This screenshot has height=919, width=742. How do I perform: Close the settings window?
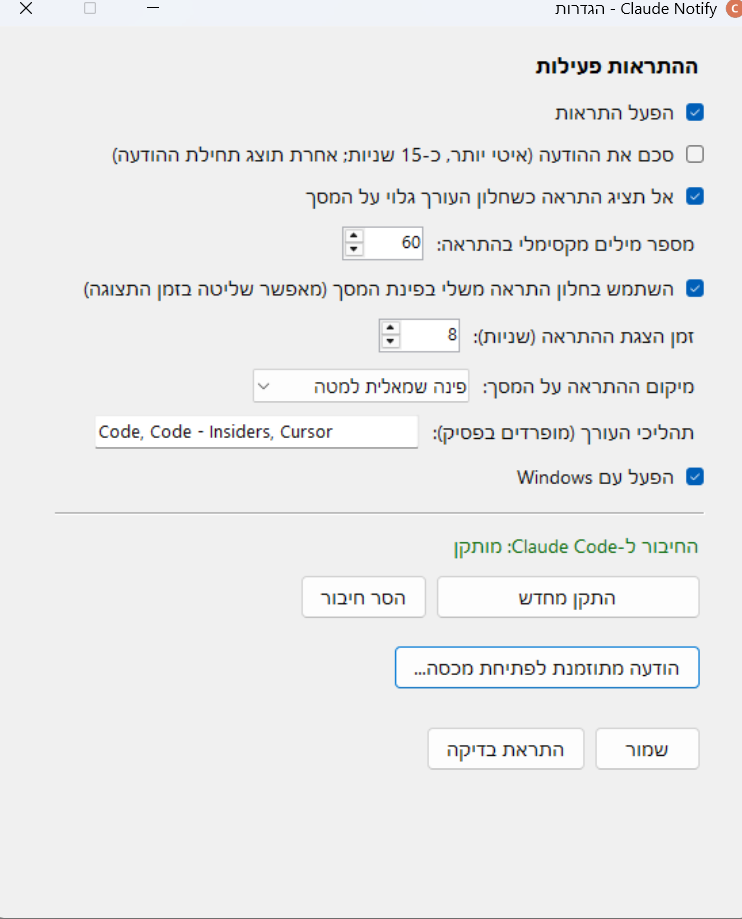click(26, 8)
